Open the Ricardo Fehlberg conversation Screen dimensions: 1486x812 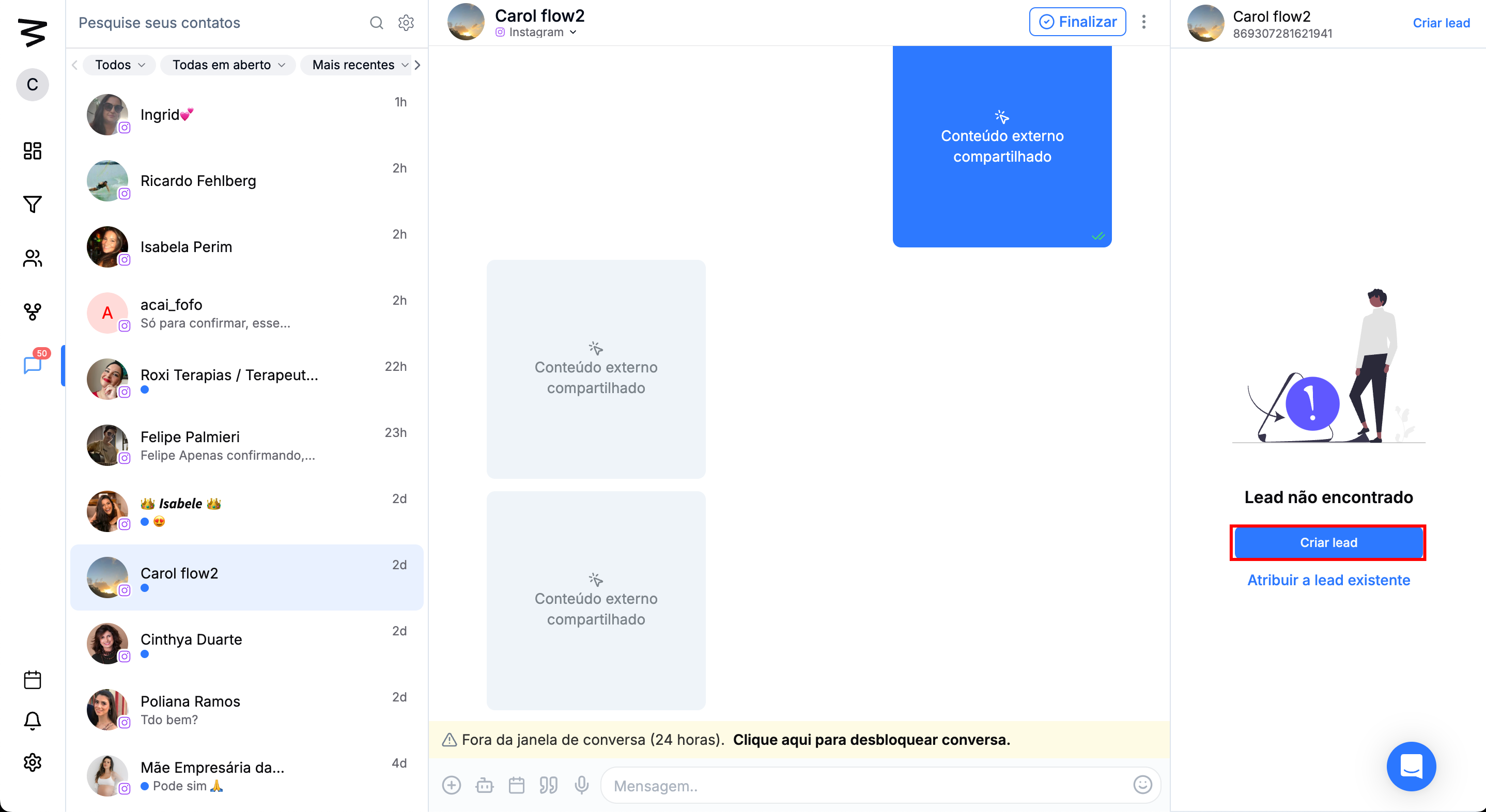pyautogui.click(x=246, y=180)
